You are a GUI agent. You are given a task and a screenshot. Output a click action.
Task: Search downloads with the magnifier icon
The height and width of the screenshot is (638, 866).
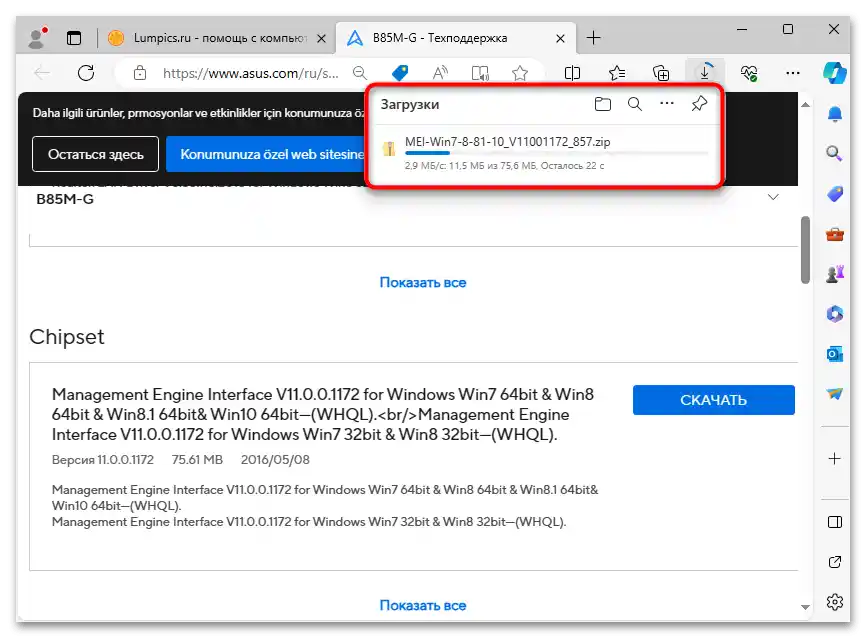pyautogui.click(x=634, y=104)
